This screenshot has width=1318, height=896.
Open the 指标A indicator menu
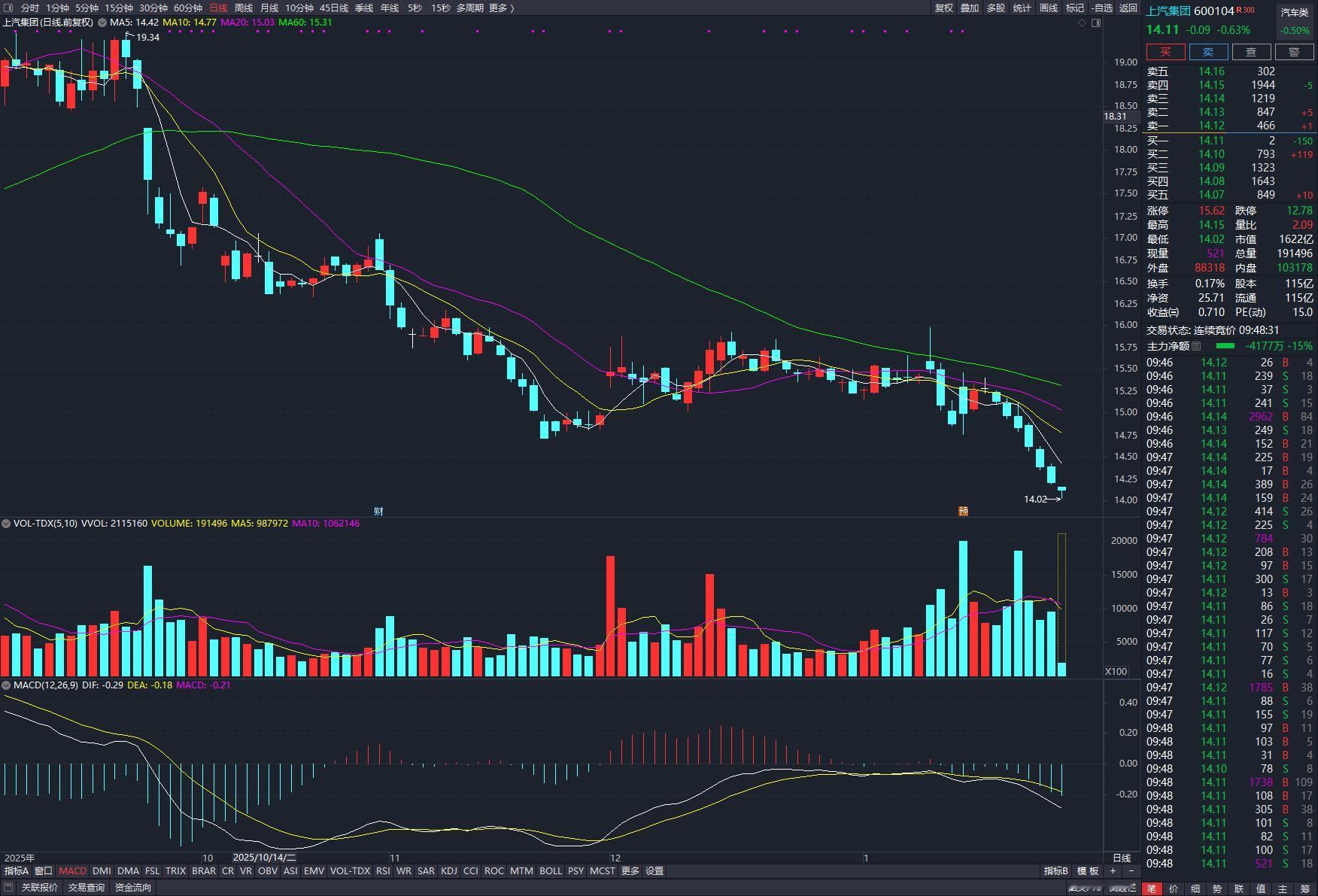[x=17, y=871]
